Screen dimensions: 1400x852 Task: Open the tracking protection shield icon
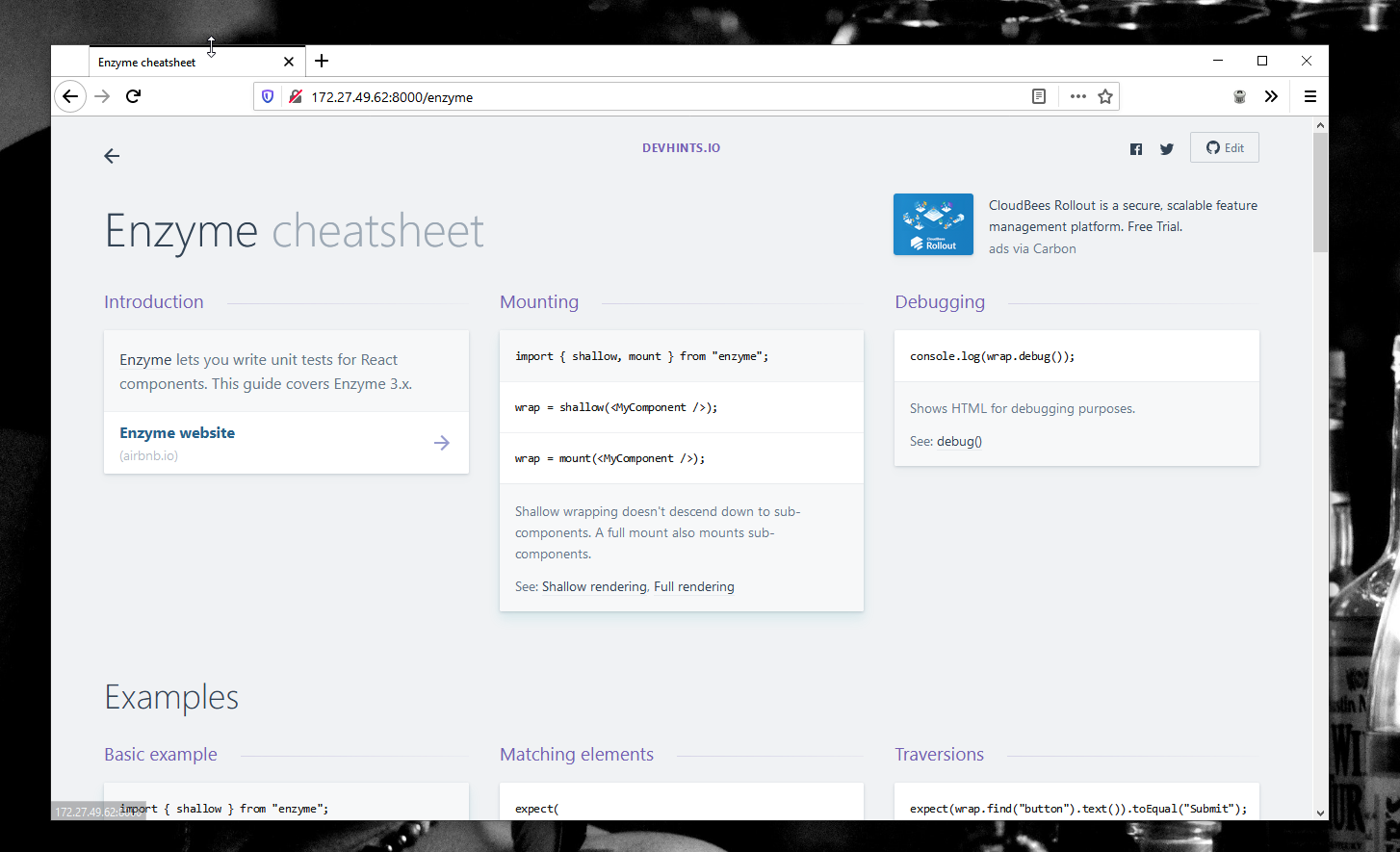(x=268, y=96)
